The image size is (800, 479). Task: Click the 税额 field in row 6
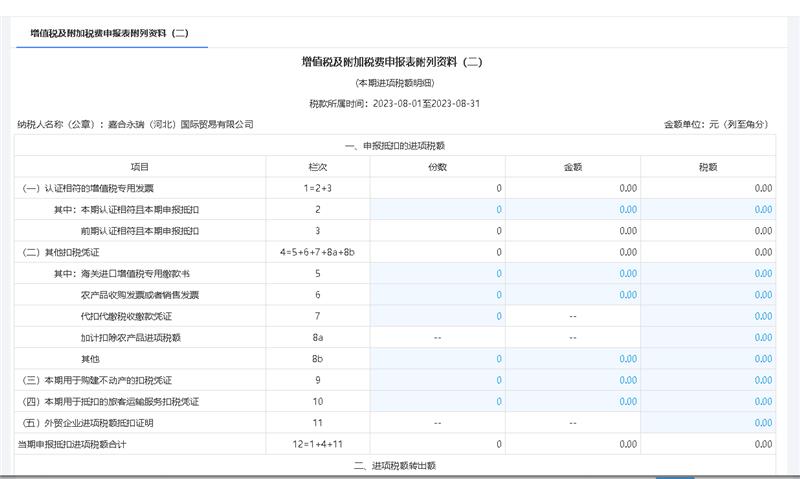pos(708,295)
